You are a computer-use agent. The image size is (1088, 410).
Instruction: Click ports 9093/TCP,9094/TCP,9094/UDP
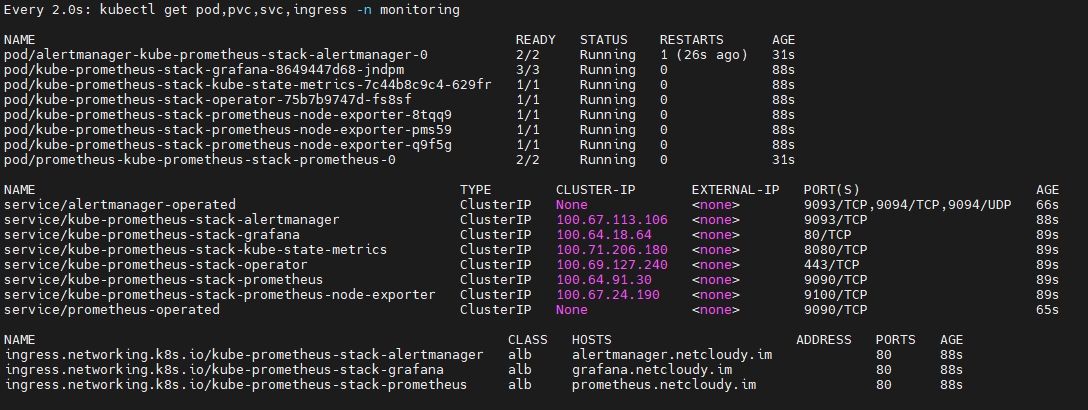907,205
